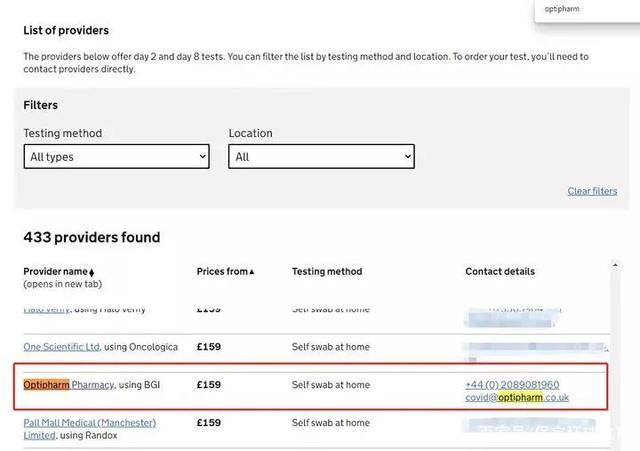This screenshot has height=451, width=640.
Task: Click the provider list vertical scrollbar
Action: (x=615, y=355)
